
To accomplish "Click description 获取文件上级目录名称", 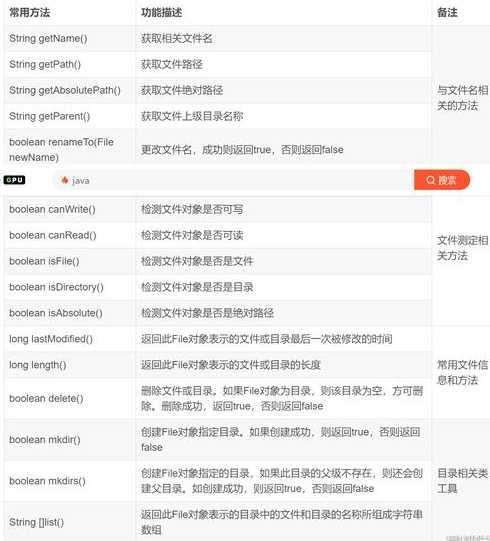I will click(x=192, y=116).
